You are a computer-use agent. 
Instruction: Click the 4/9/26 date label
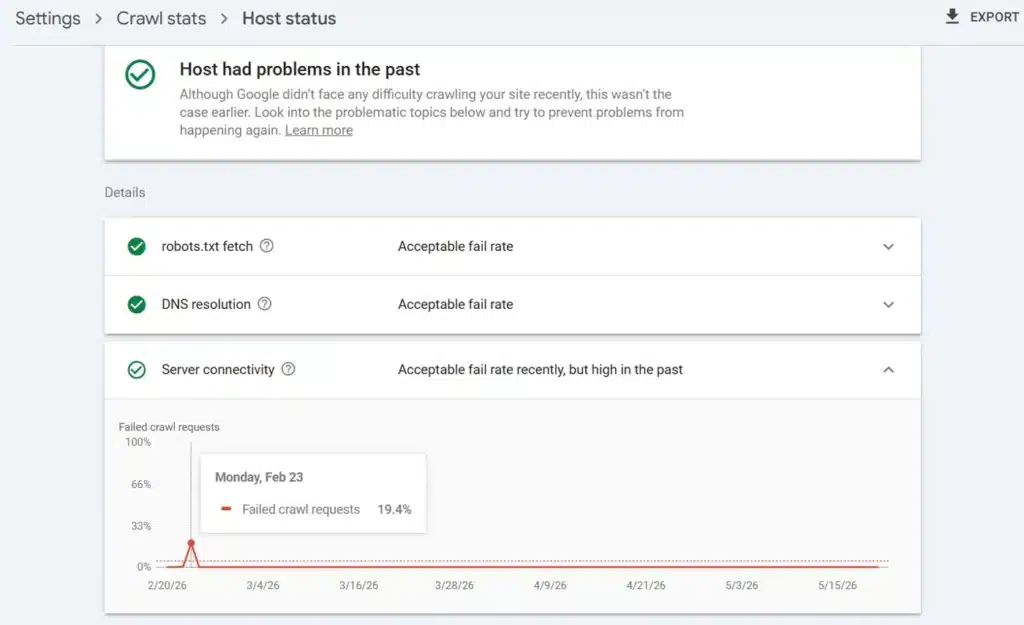click(x=550, y=585)
